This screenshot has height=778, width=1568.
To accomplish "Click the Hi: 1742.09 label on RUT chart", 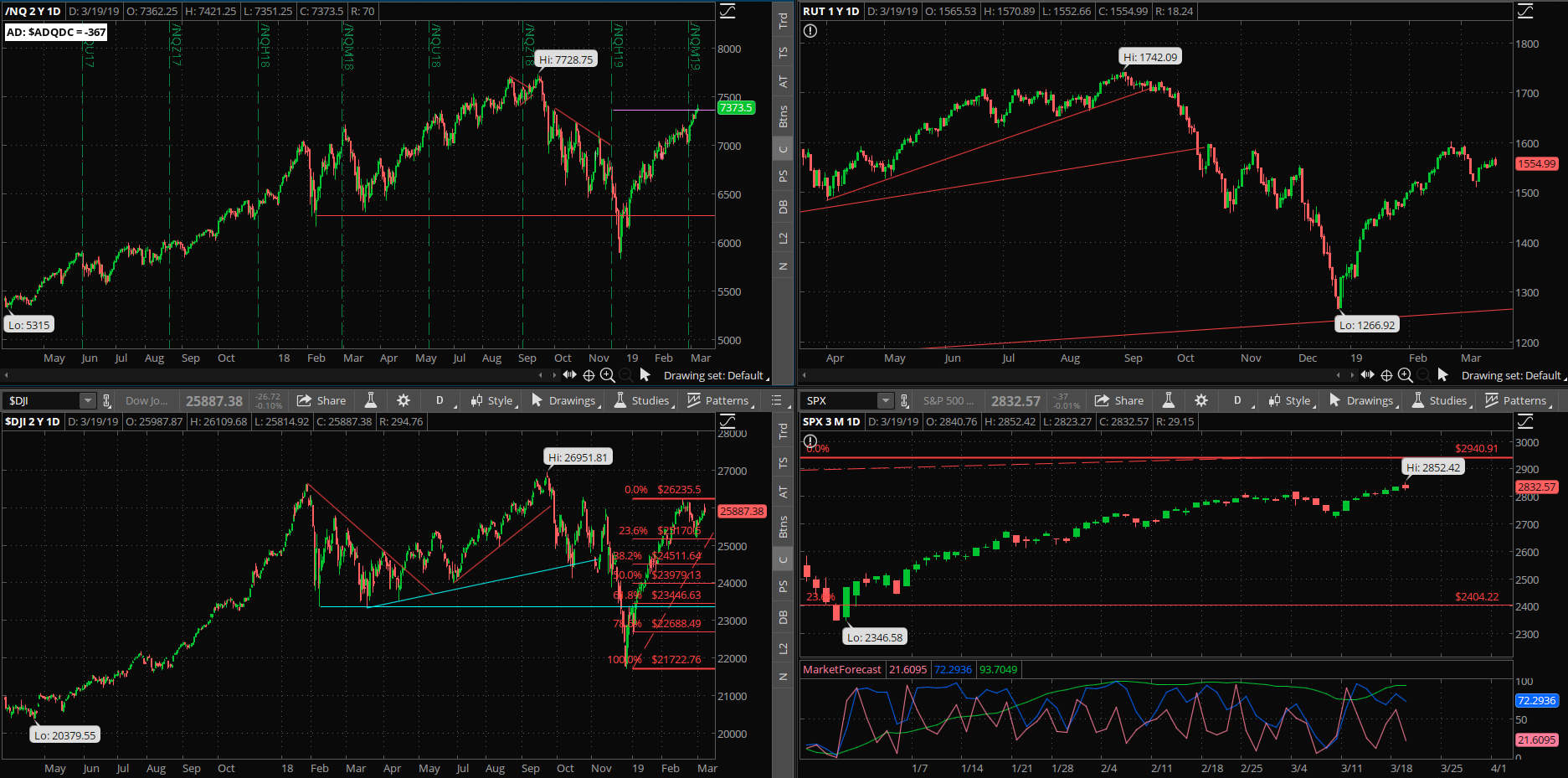I will click(1150, 57).
